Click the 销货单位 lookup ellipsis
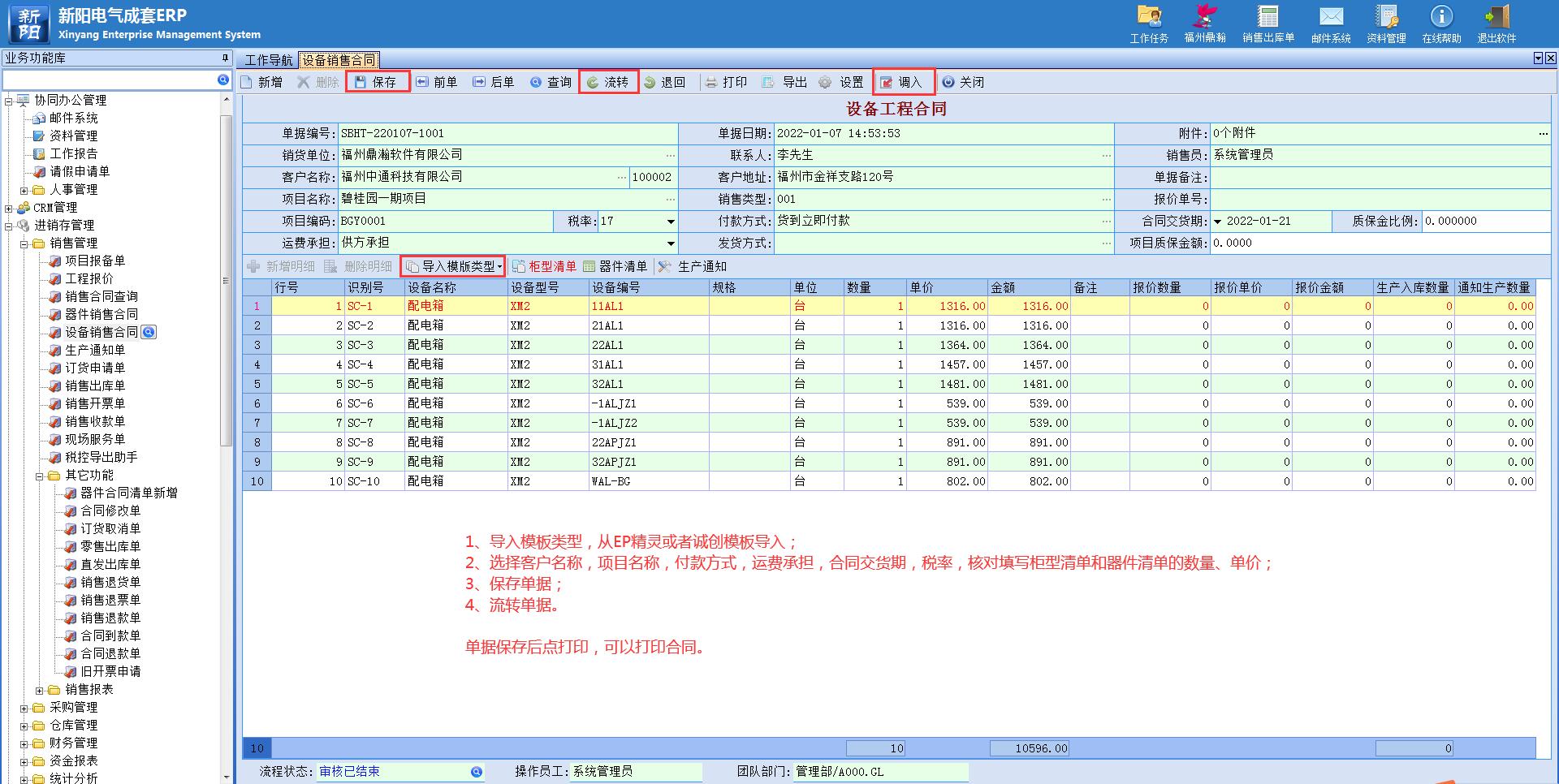The image size is (1559, 784). tap(671, 155)
